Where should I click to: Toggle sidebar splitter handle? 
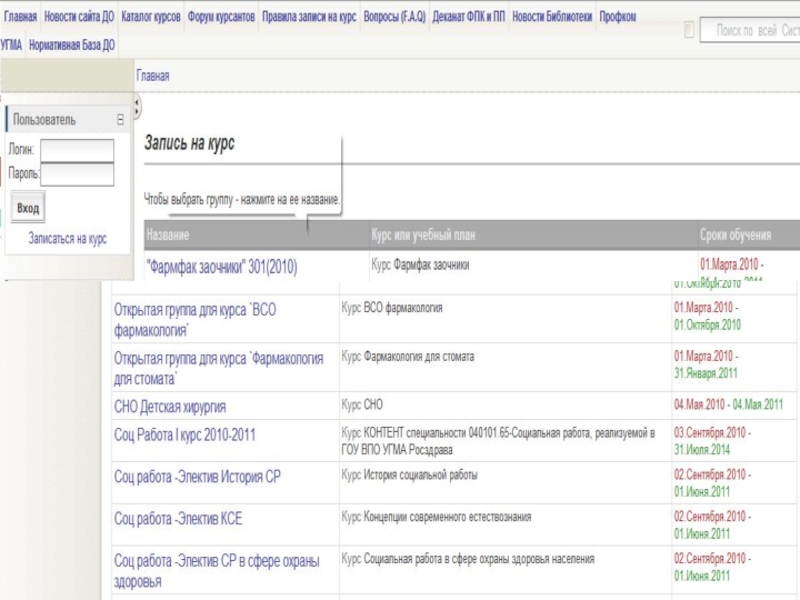(x=136, y=107)
